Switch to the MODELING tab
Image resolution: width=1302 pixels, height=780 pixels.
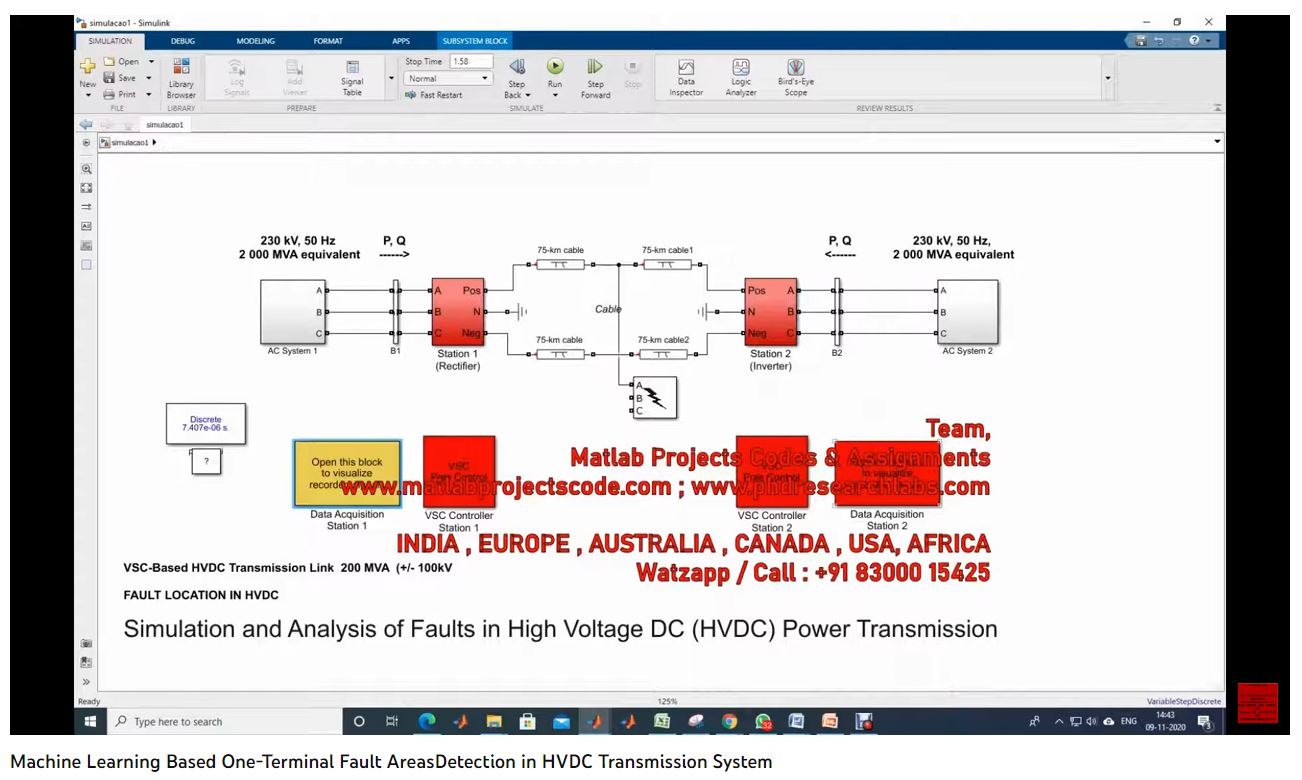[256, 41]
